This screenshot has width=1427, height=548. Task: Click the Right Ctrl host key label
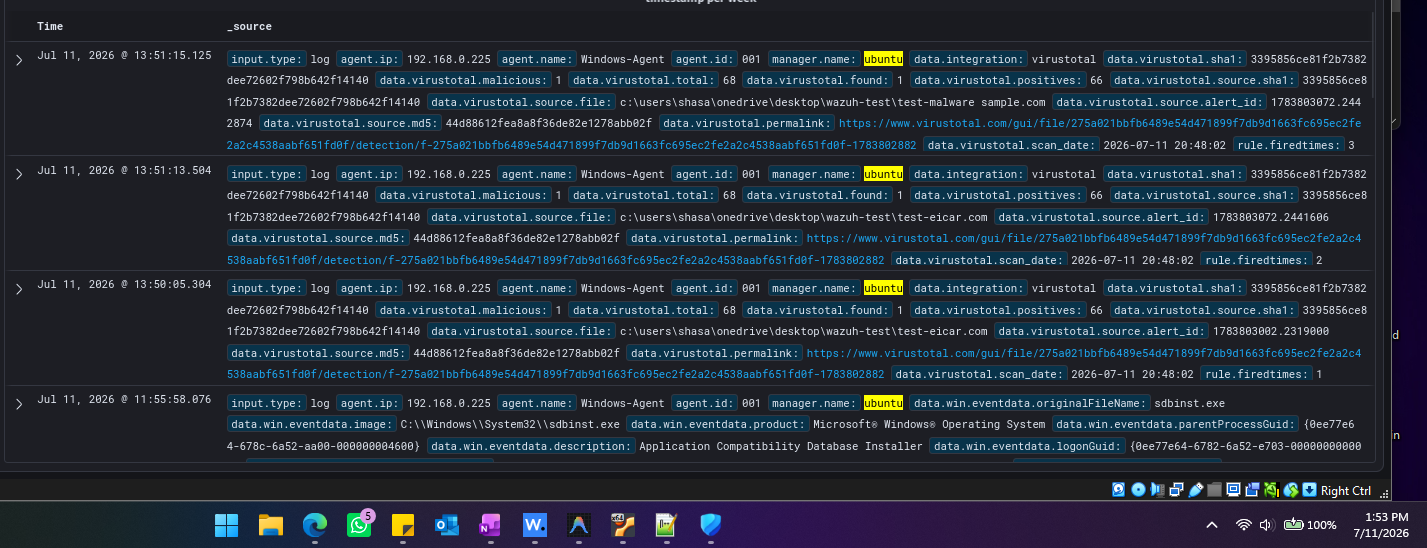1346,490
